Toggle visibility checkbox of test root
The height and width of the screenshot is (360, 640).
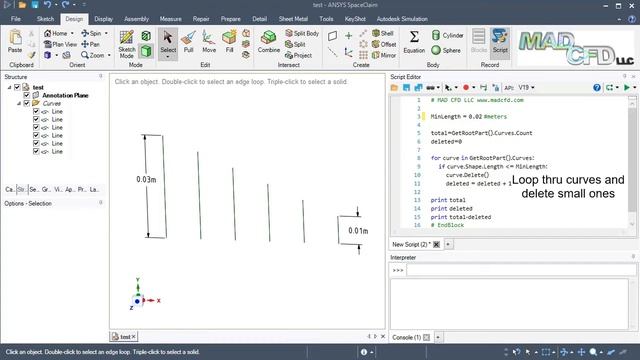(x=17, y=87)
